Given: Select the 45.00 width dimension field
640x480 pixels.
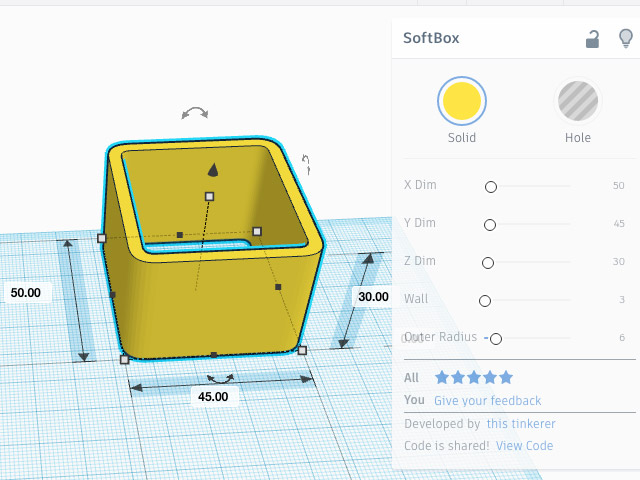Looking at the screenshot, I should [213, 396].
